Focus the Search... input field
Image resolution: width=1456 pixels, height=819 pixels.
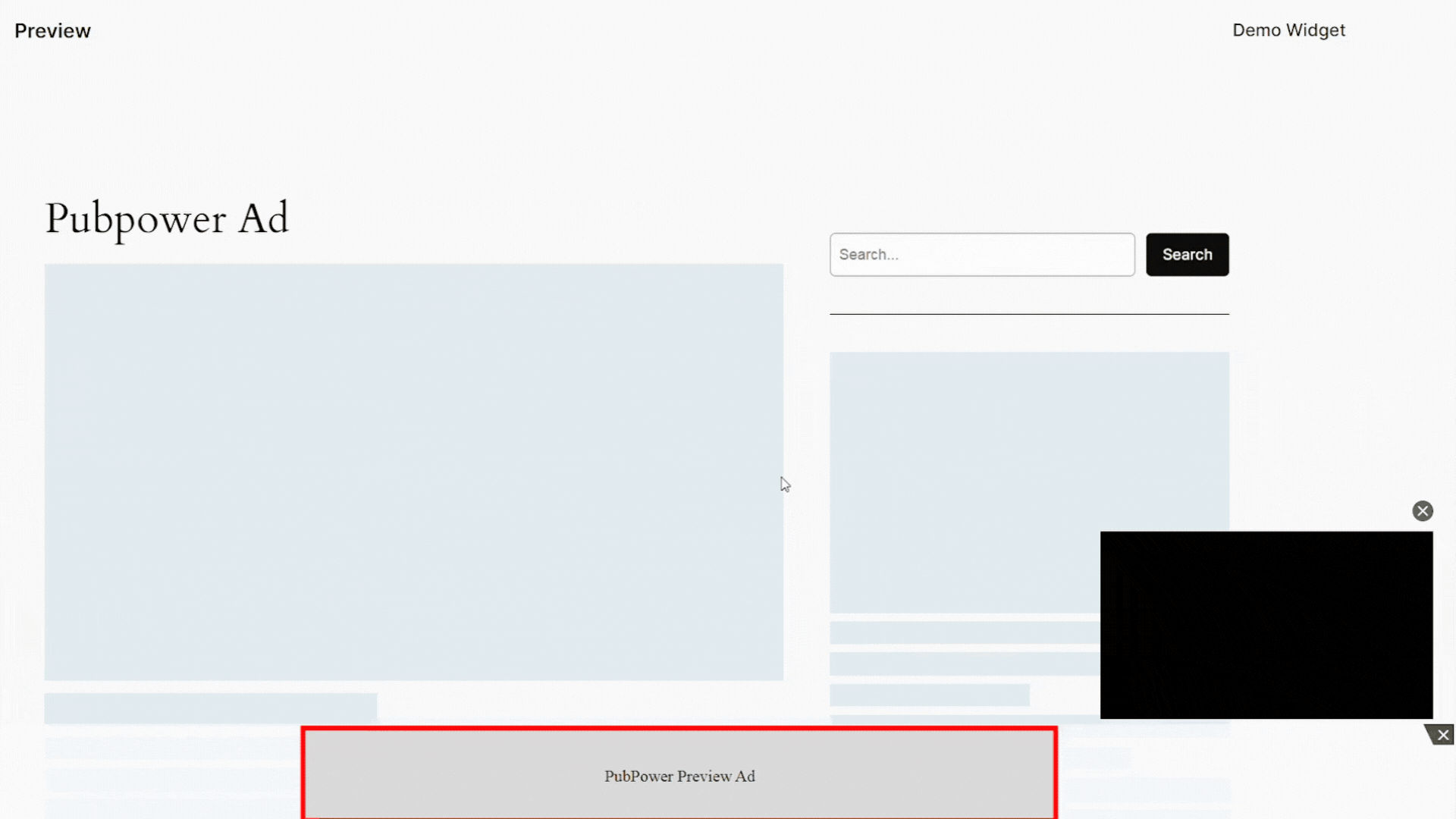(982, 255)
